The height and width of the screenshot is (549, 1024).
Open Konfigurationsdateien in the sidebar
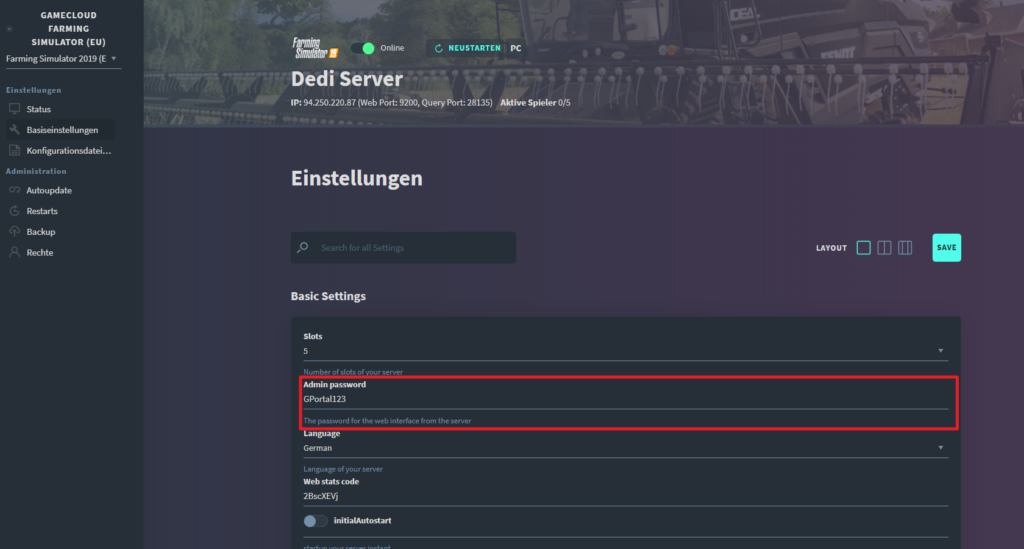pyautogui.click(x=69, y=151)
